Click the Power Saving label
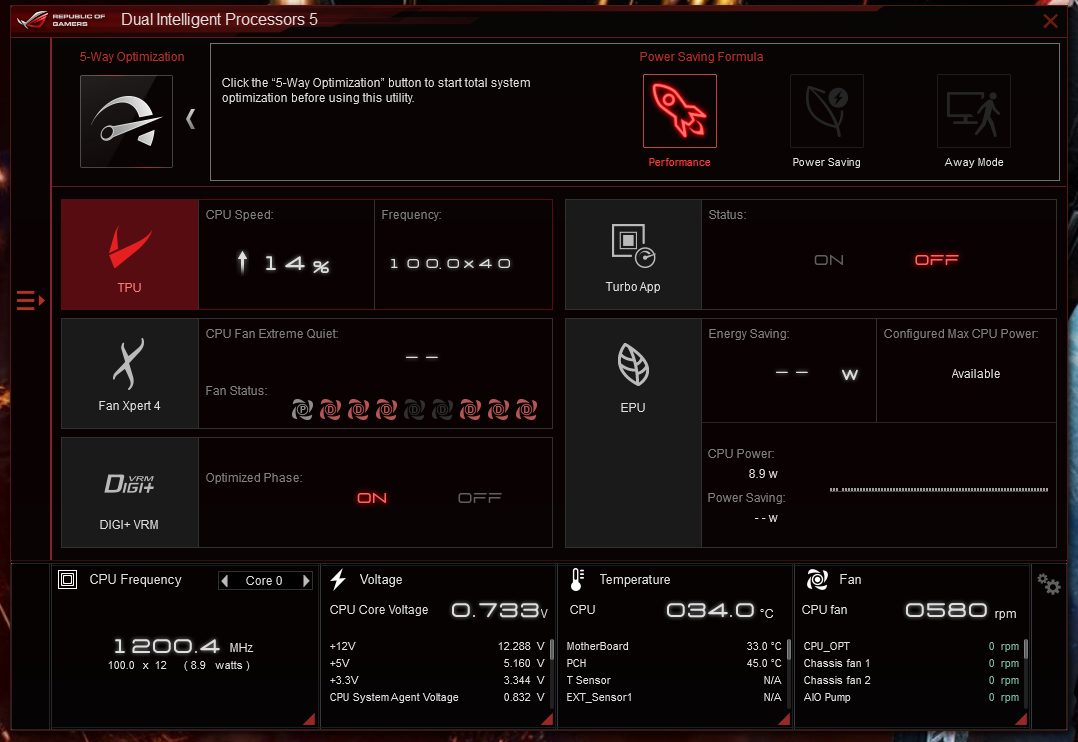The image size is (1078, 742). [x=826, y=162]
